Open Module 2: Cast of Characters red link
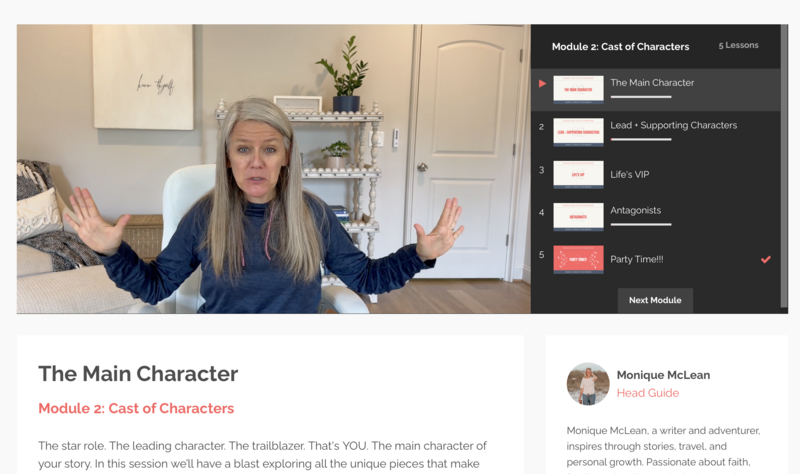 point(136,408)
